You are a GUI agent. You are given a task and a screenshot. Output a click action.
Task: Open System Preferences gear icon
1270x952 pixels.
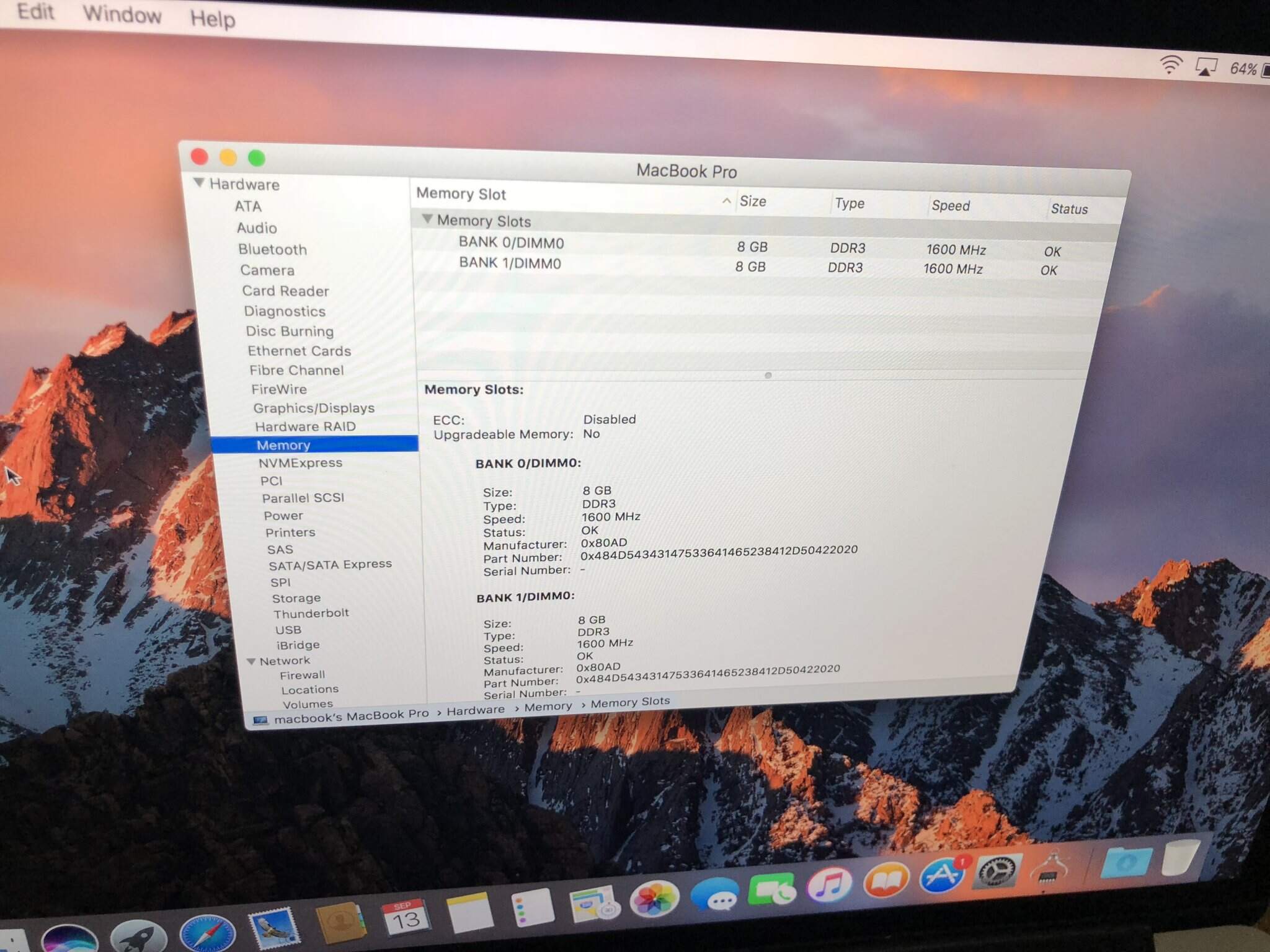(997, 871)
